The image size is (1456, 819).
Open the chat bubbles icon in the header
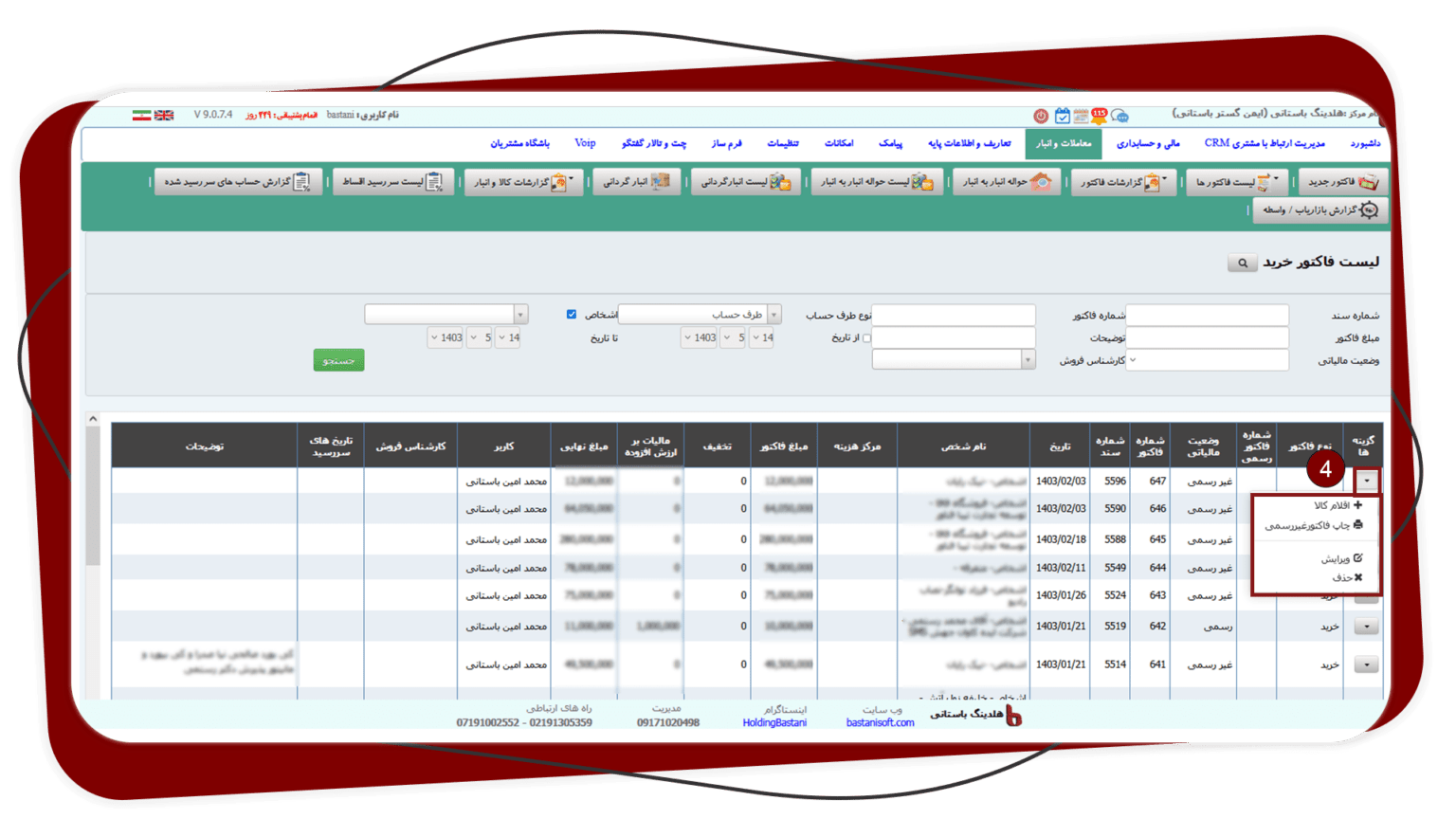coord(1120,116)
